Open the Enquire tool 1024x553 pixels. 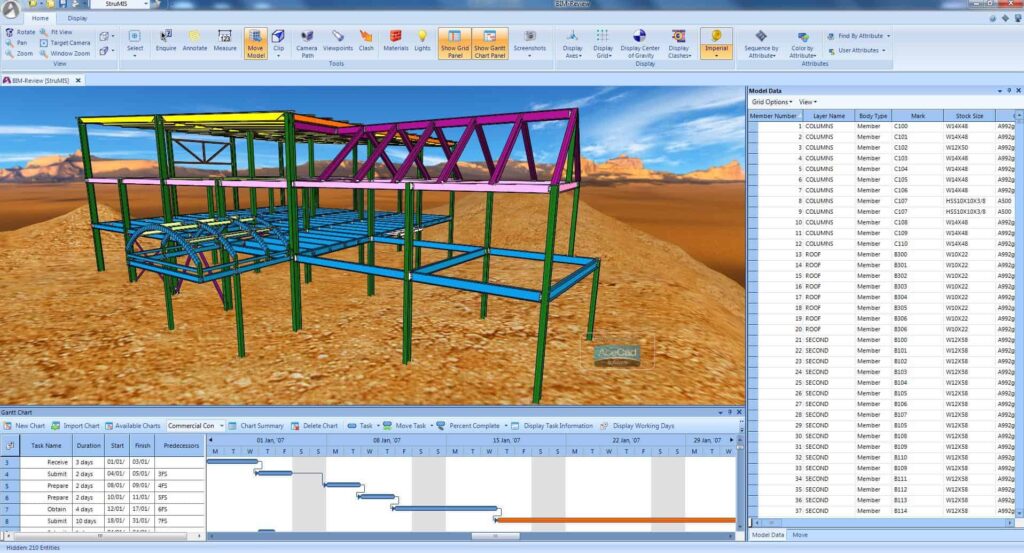point(166,40)
